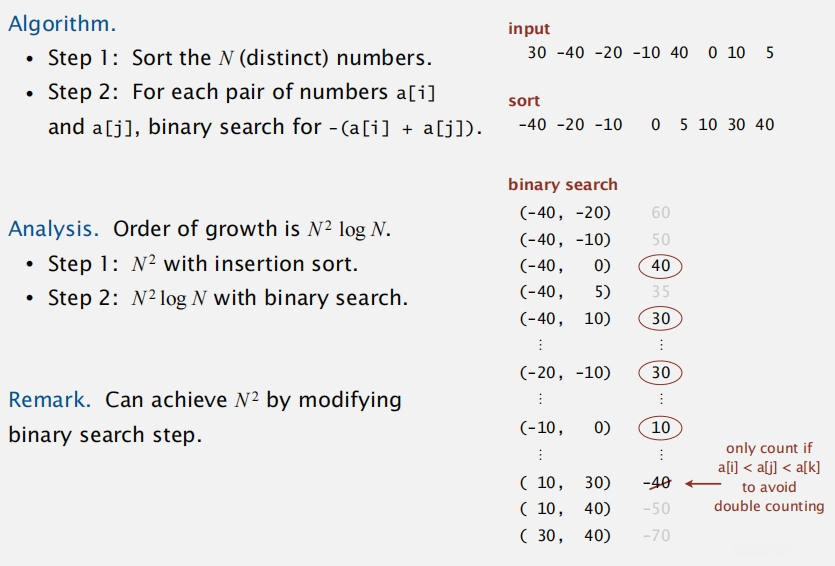Click the red "binary search" label

click(563, 184)
